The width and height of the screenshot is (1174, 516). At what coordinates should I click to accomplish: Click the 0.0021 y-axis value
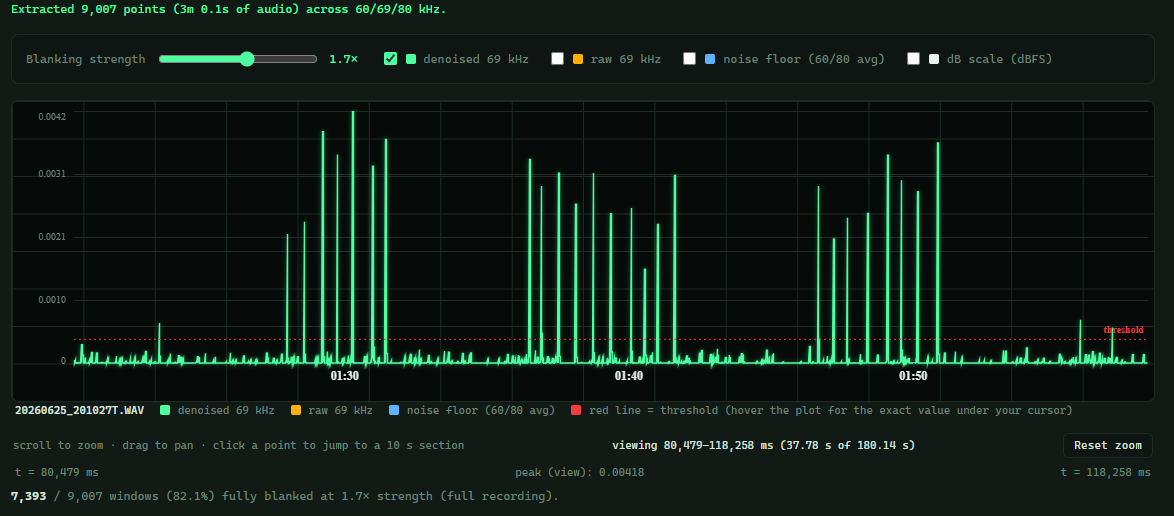[52, 237]
